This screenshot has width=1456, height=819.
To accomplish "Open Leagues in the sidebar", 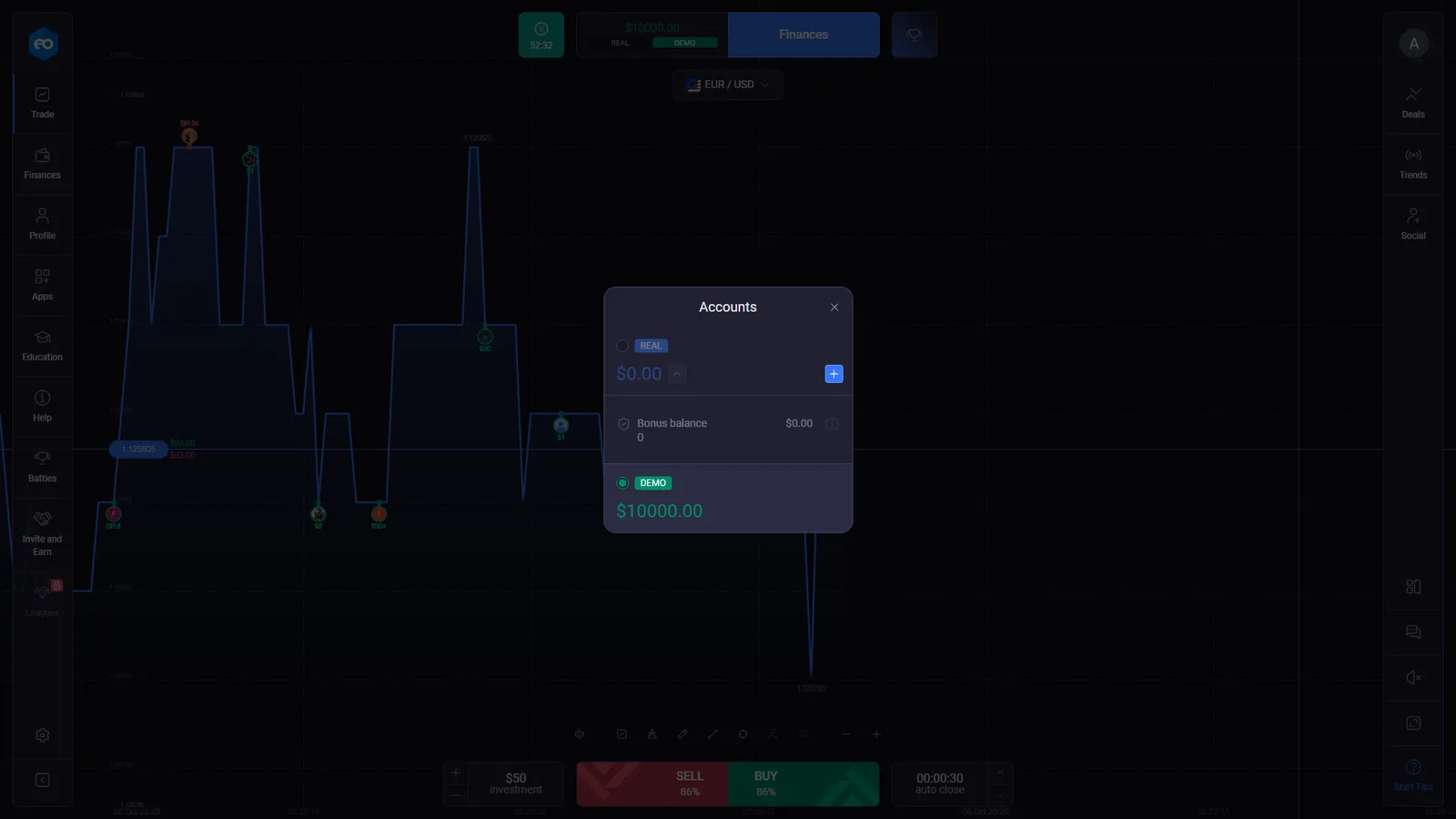I will point(43,601).
